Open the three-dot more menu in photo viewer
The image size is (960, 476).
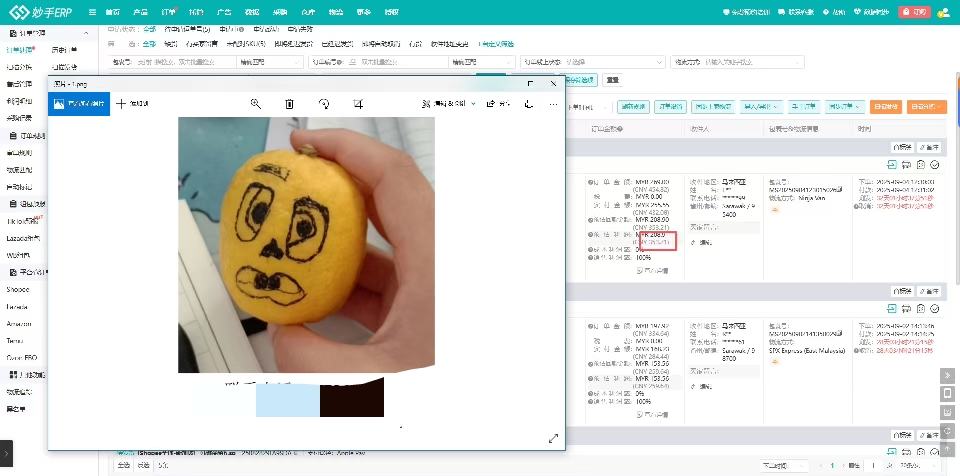553,104
